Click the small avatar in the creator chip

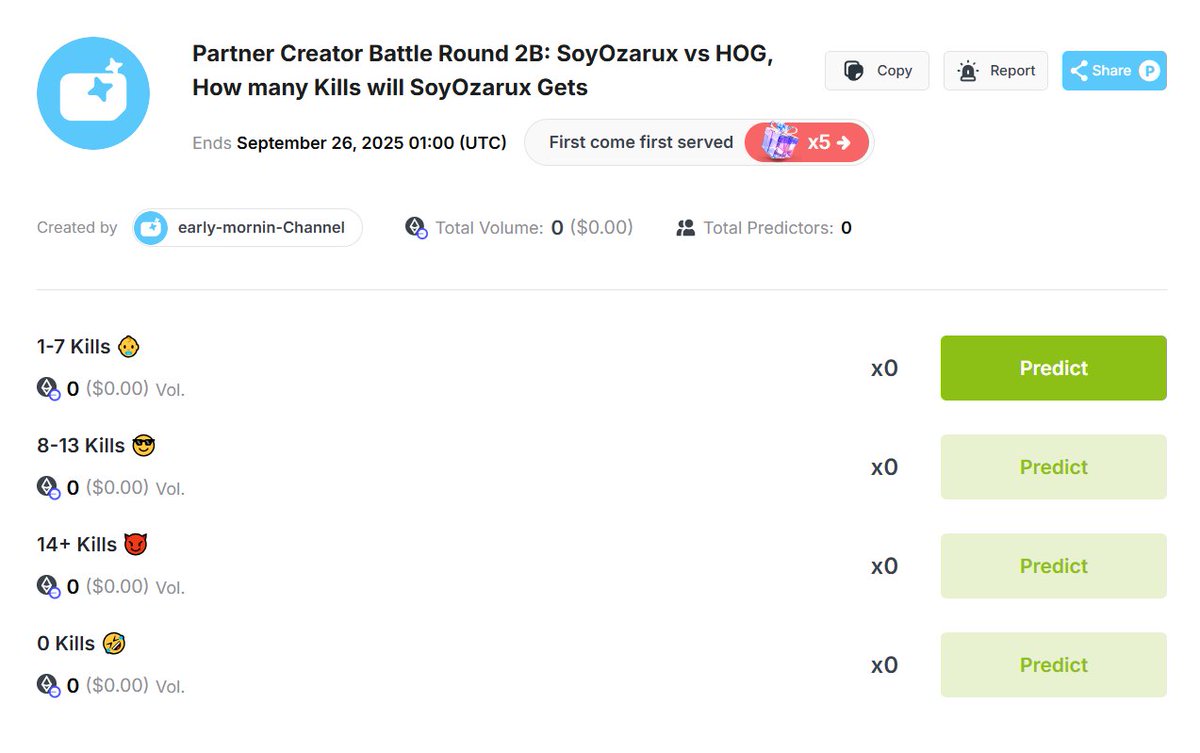[151, 228]
